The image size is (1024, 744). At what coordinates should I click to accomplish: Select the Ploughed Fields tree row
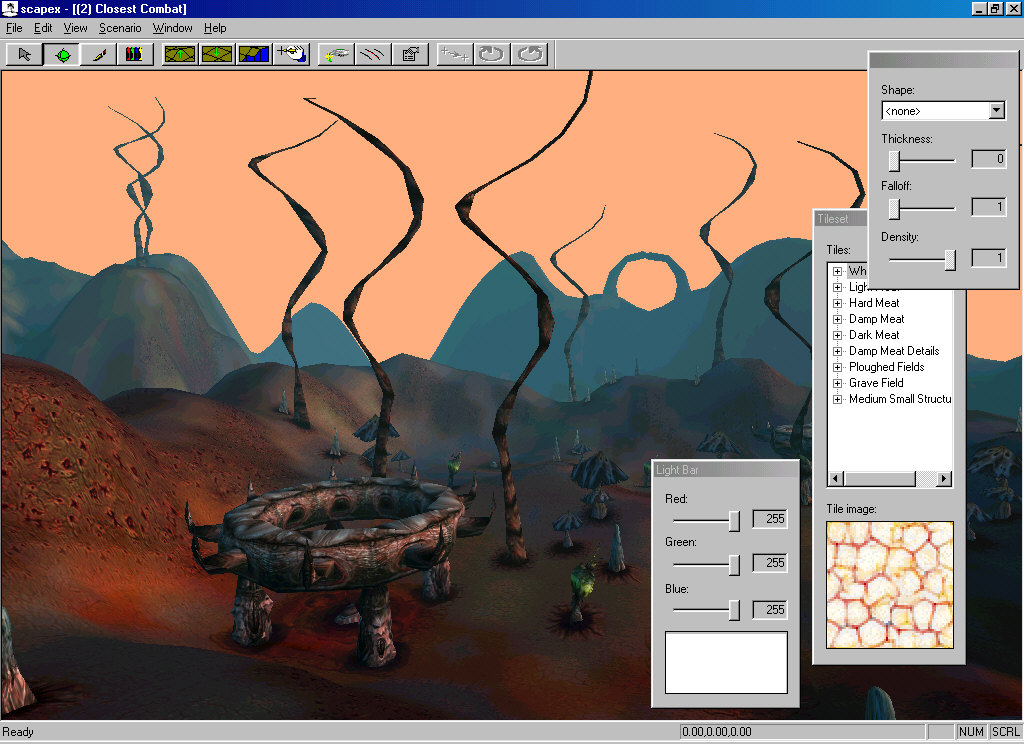point(886,367)
